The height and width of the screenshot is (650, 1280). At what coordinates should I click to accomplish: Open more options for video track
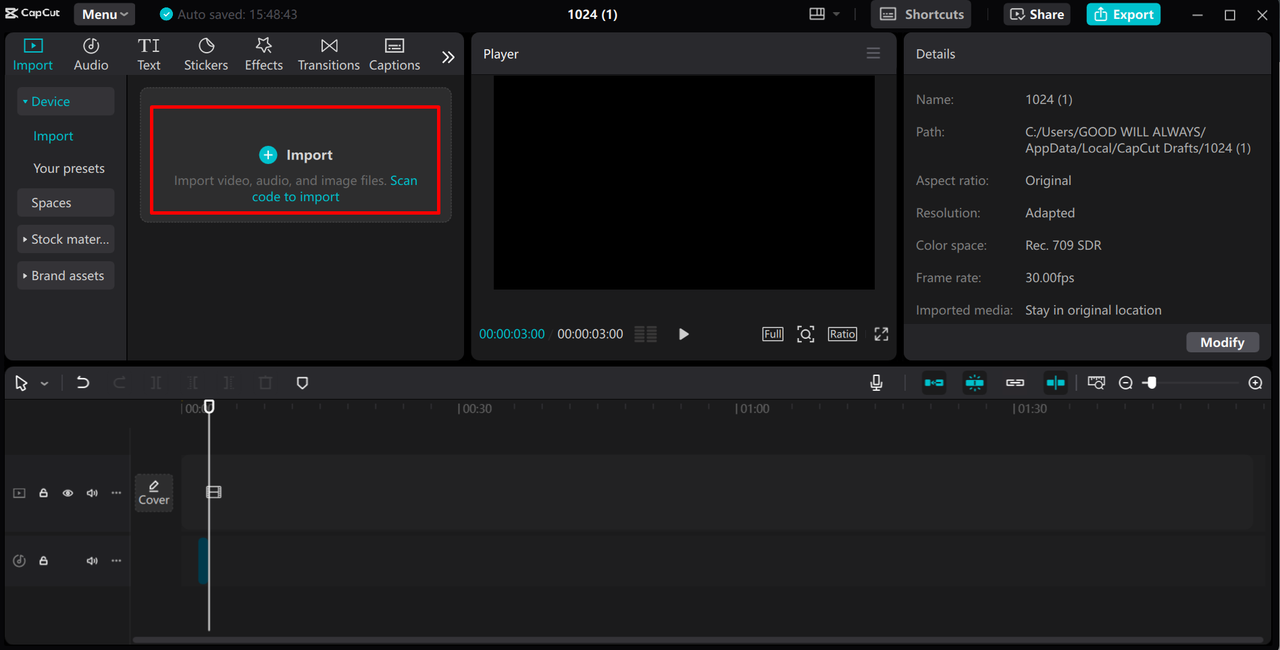point(116,493)
